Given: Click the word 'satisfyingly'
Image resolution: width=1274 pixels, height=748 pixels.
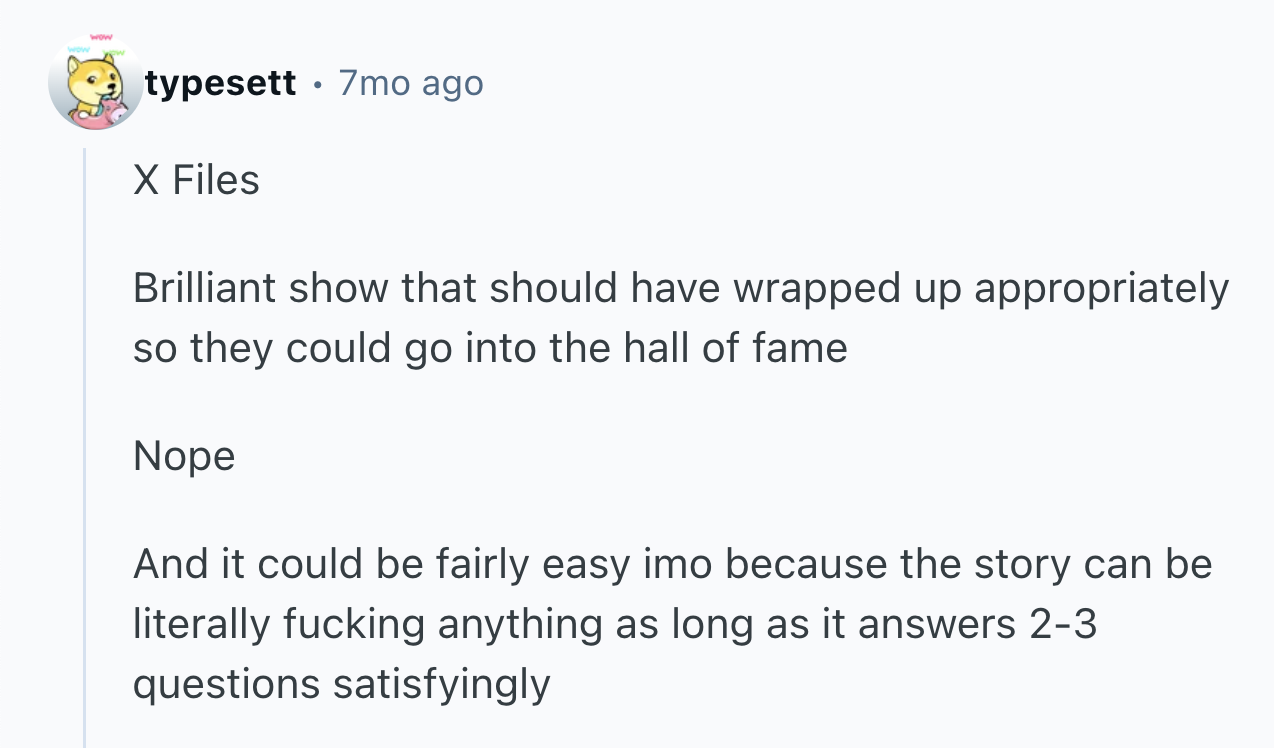Looking at the screenshot, I should [441, 686].
